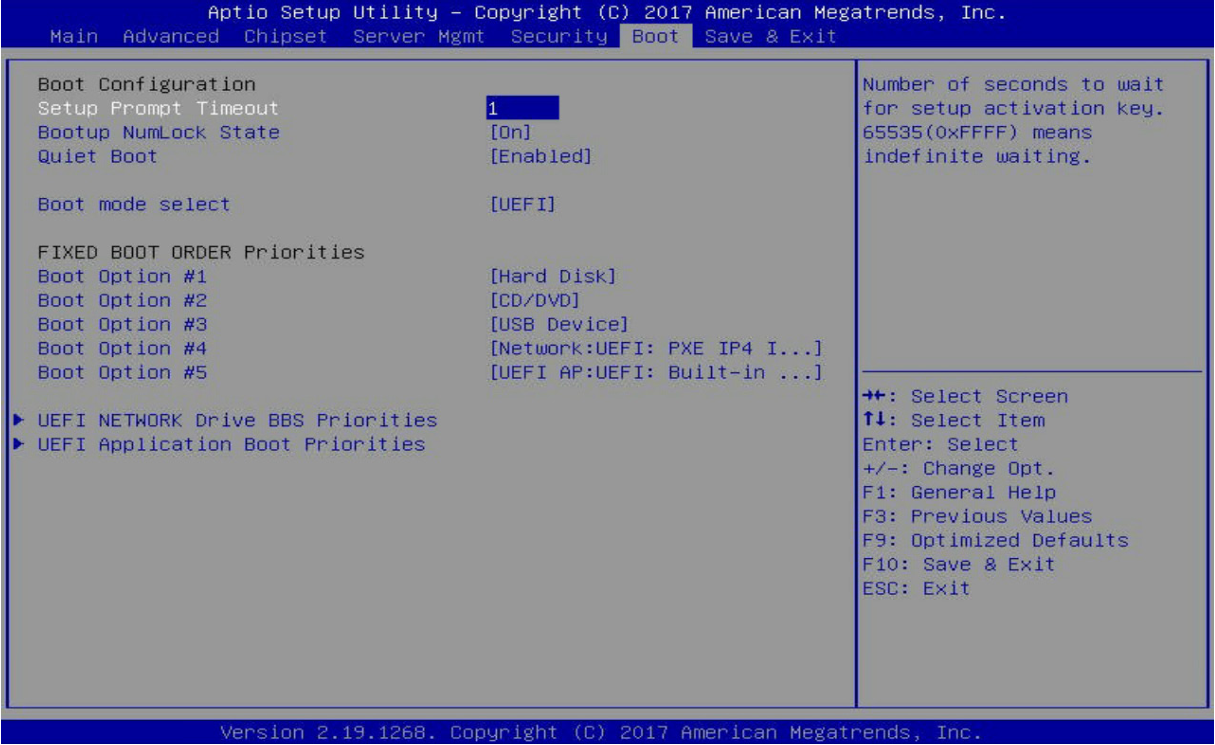Switch to the Main tab

pos(74,36)
